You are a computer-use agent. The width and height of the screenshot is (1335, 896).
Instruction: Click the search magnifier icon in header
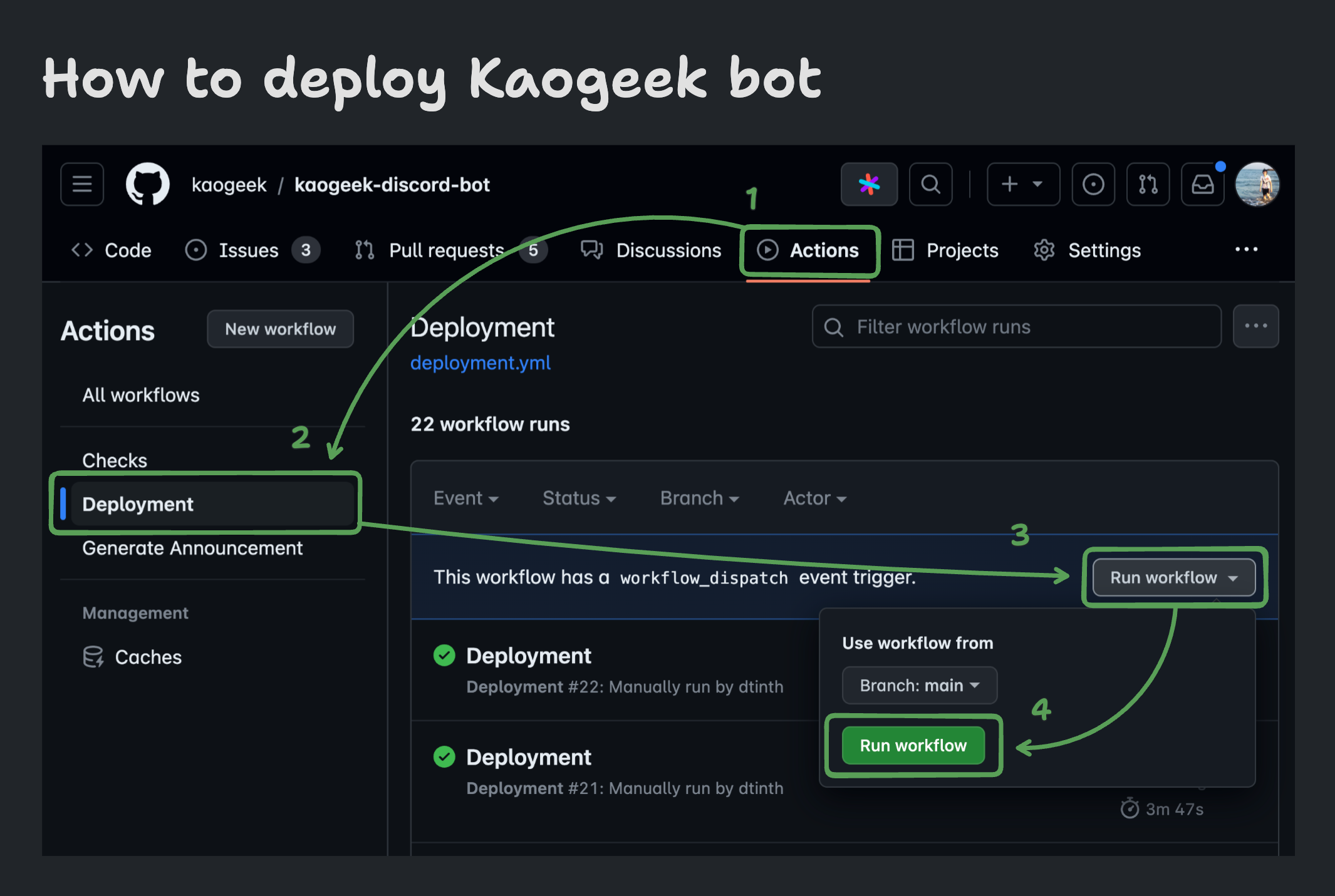(x=930, y=184)
